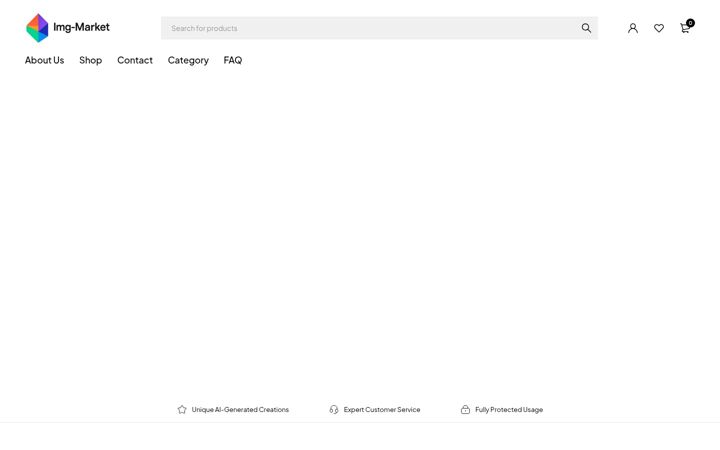Click the magnifying glass search icon

(586, 28)
